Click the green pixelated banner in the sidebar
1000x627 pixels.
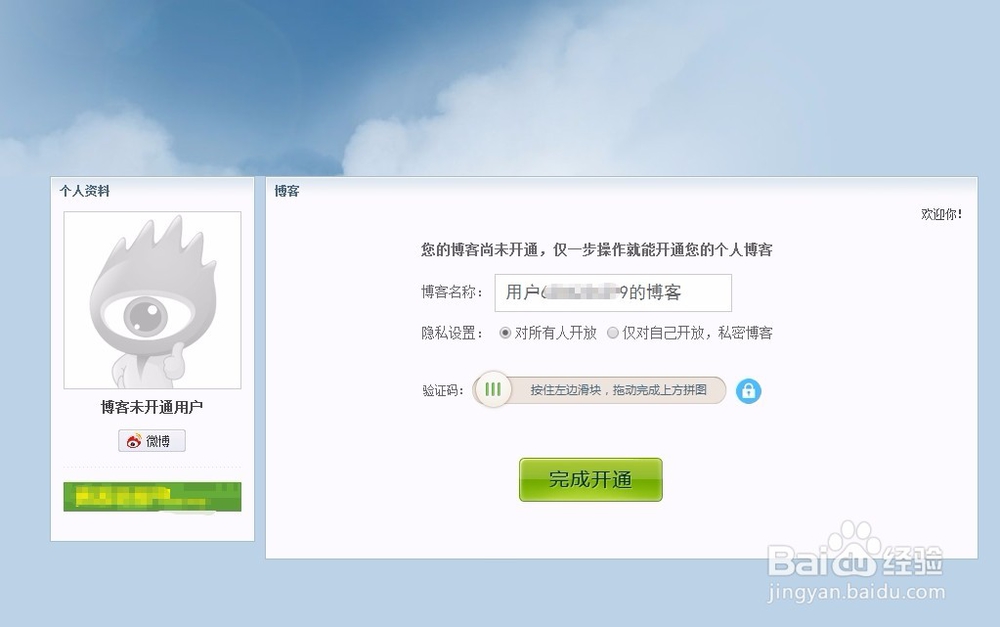[152, 497]
